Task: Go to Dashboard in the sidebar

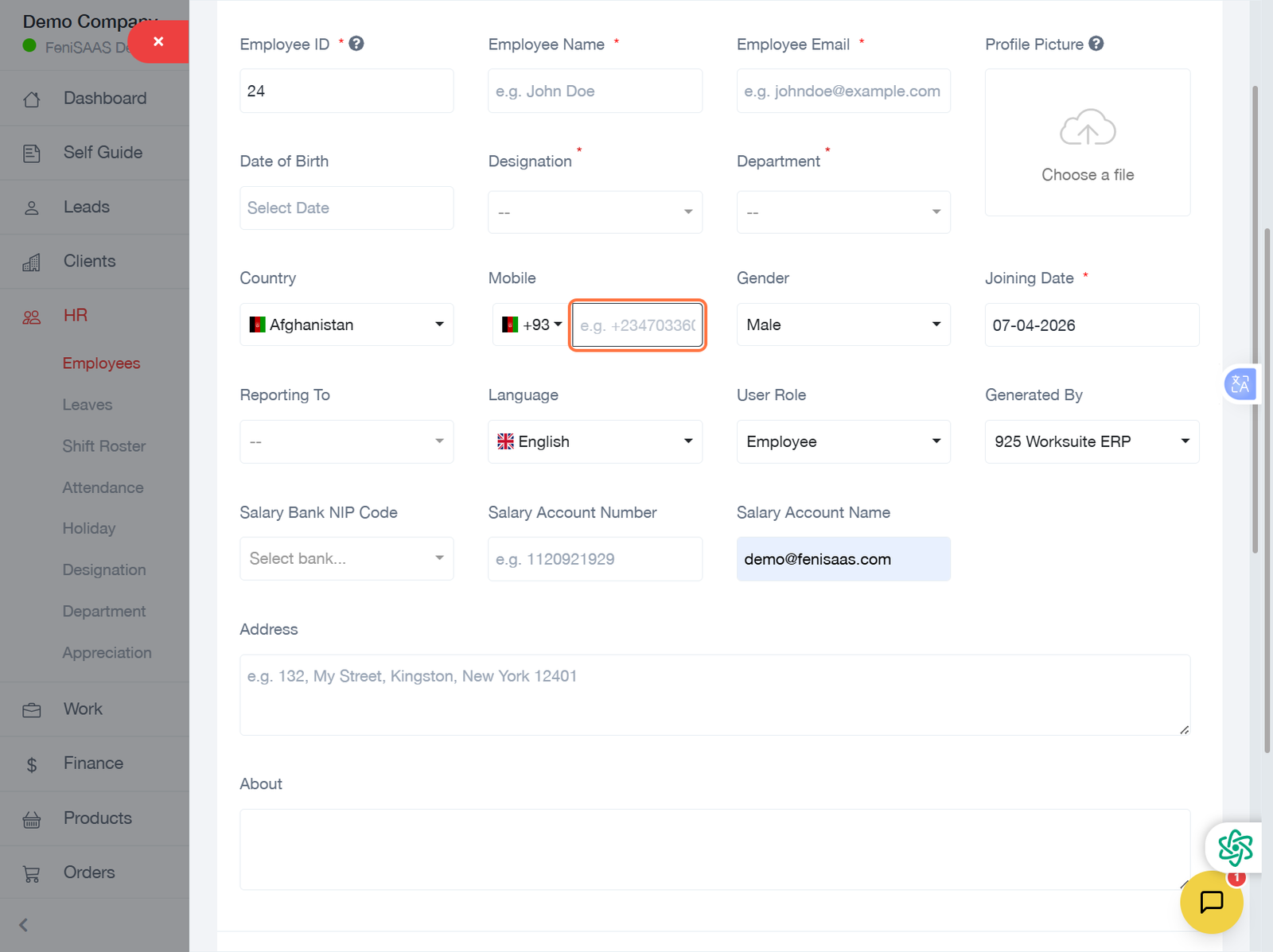Action: coord(104,99)
